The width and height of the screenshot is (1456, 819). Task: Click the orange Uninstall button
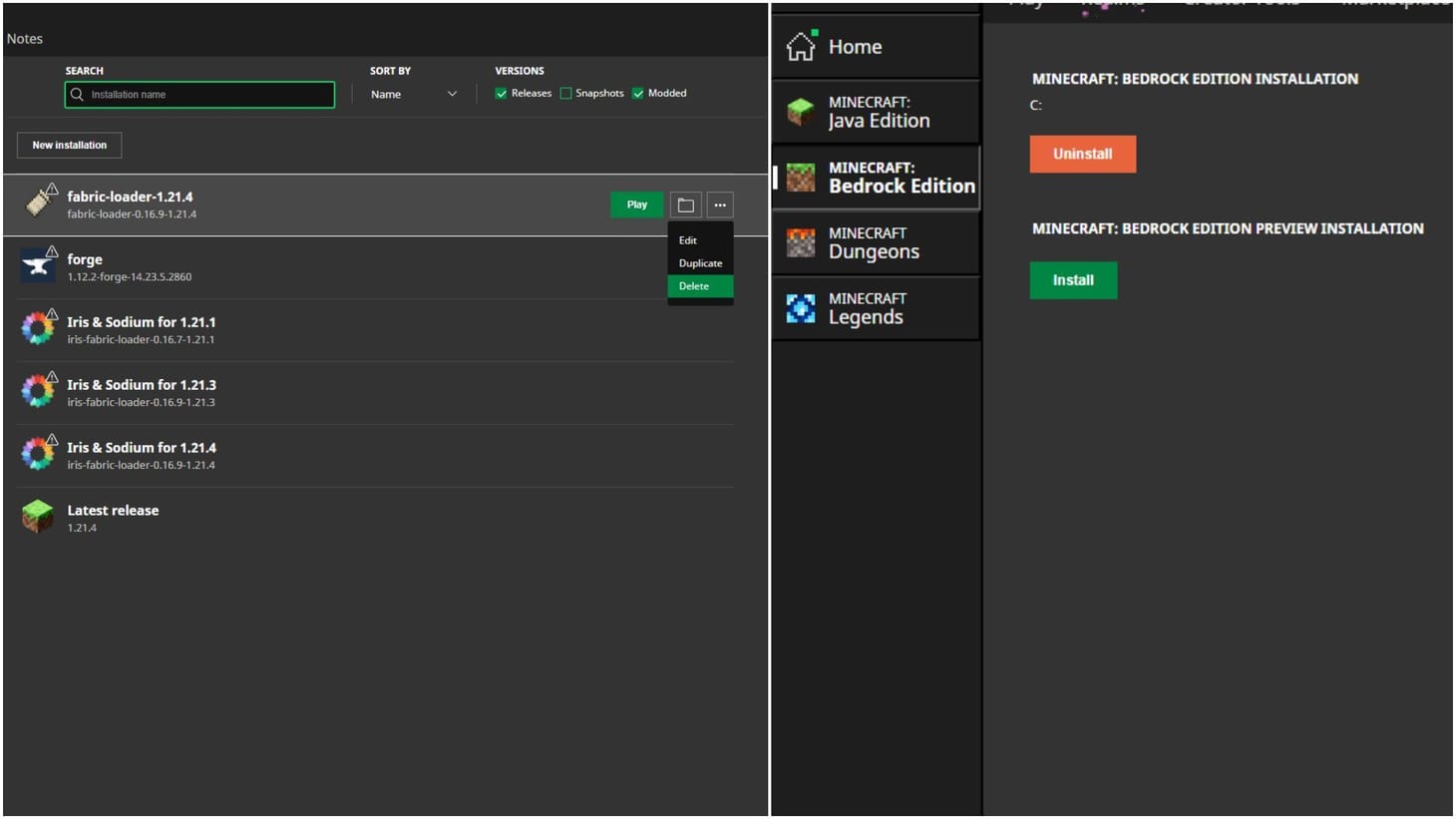(x=1082, y=154)
